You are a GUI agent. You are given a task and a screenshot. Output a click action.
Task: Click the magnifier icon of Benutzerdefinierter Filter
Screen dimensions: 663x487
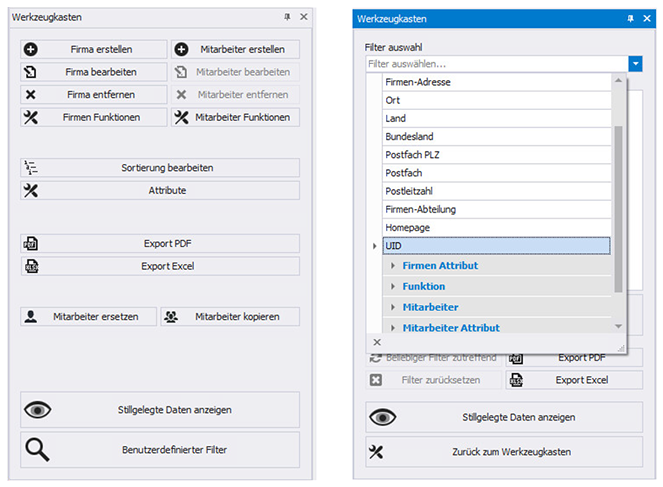coord(37,450)
